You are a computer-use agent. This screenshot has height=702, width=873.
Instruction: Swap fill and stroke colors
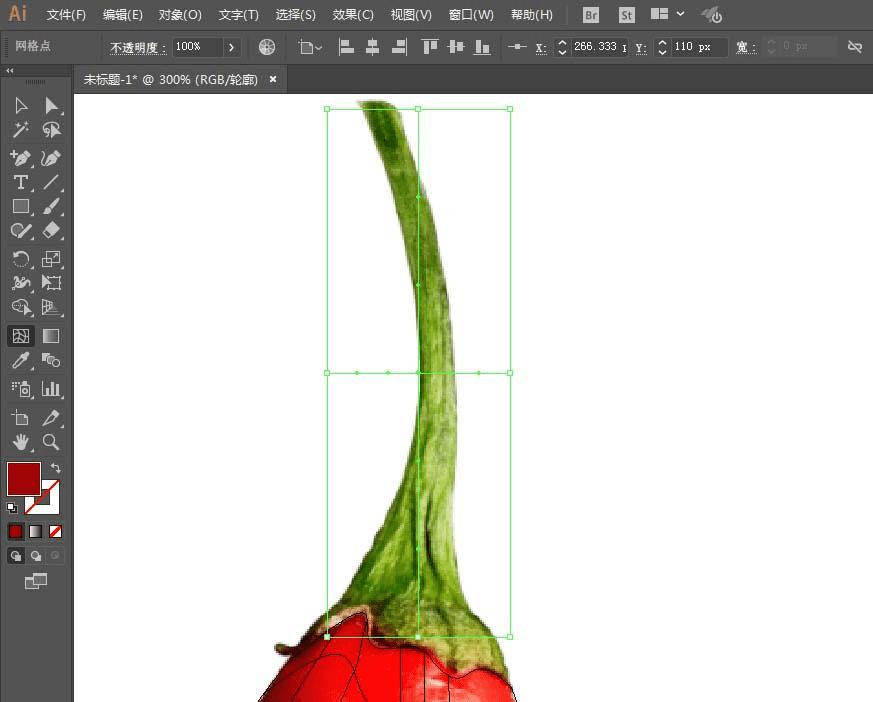pos(57,467)
